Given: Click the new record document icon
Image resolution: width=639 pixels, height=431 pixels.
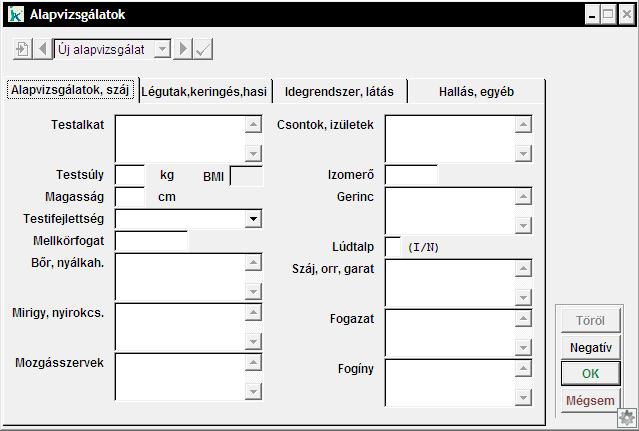Looking at the screenshot, I should pyautogui.click(x=22, y=49).
